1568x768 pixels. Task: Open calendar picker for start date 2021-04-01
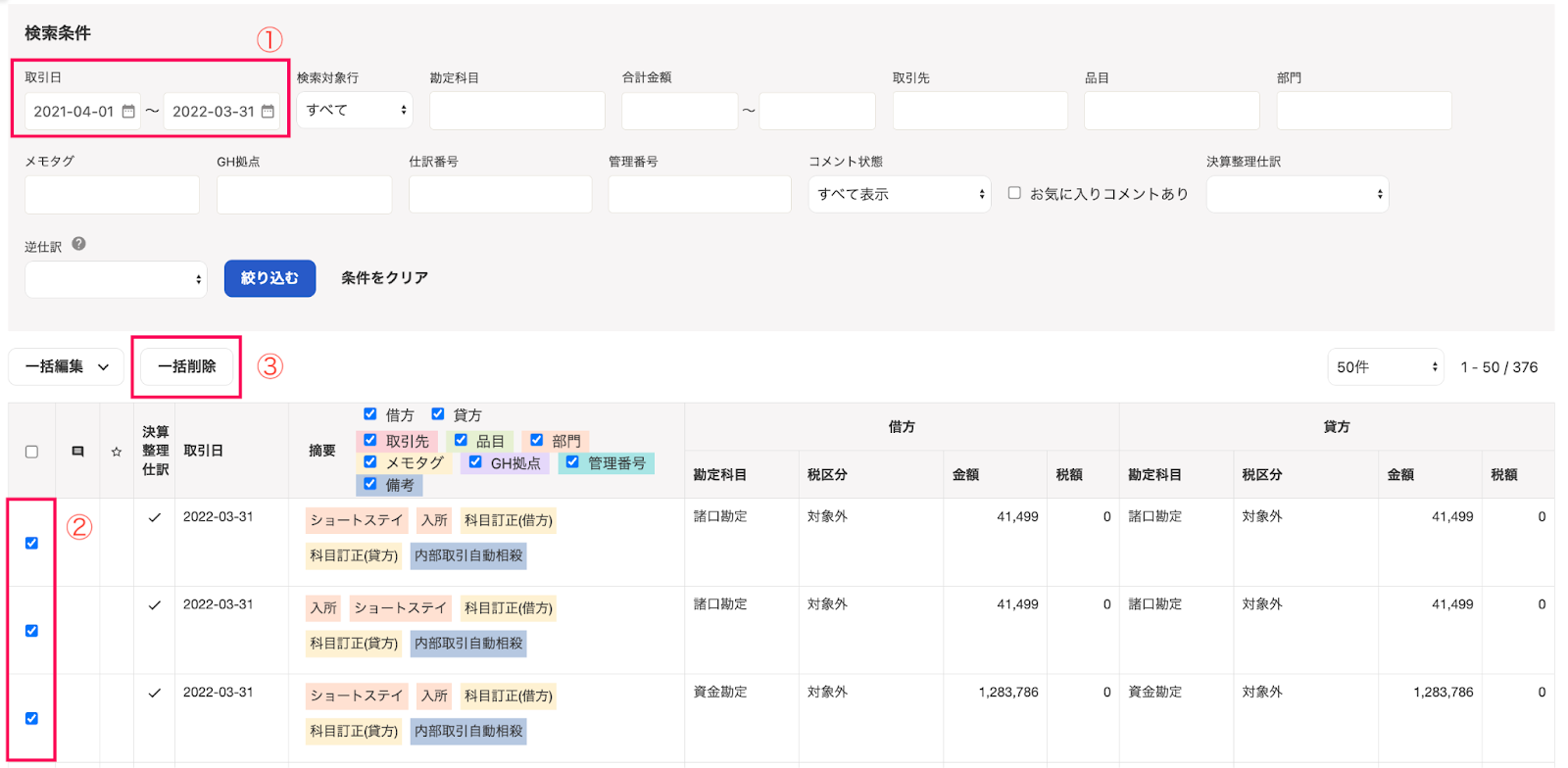coord(128,112)
